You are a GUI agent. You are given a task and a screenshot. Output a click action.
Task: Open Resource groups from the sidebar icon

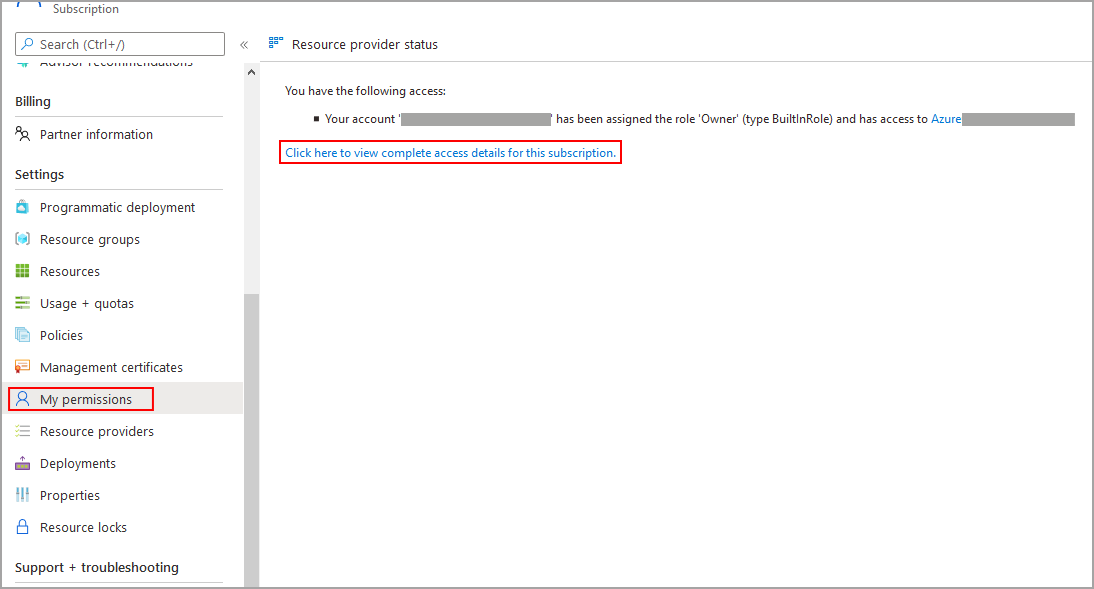point(23,239)
